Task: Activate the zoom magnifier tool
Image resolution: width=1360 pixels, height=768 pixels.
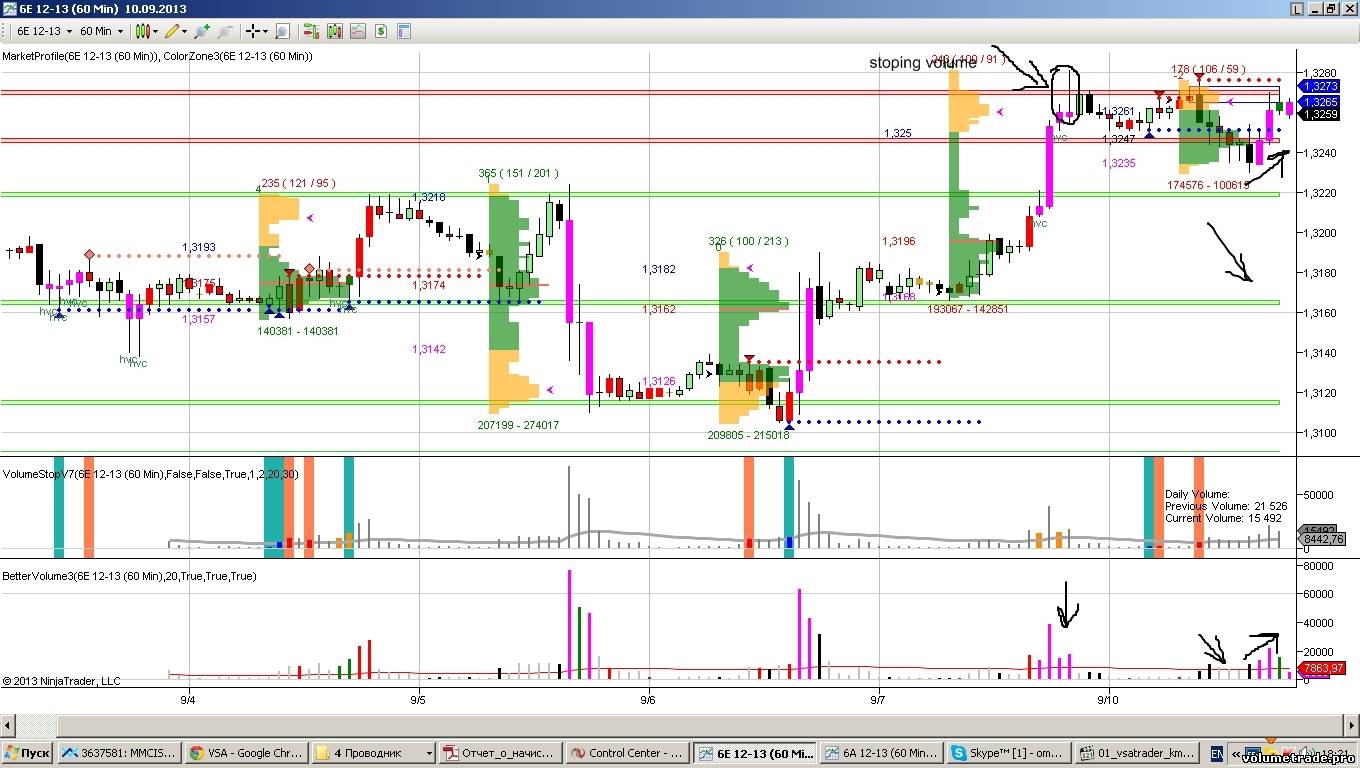Action: tap(283, 32)
